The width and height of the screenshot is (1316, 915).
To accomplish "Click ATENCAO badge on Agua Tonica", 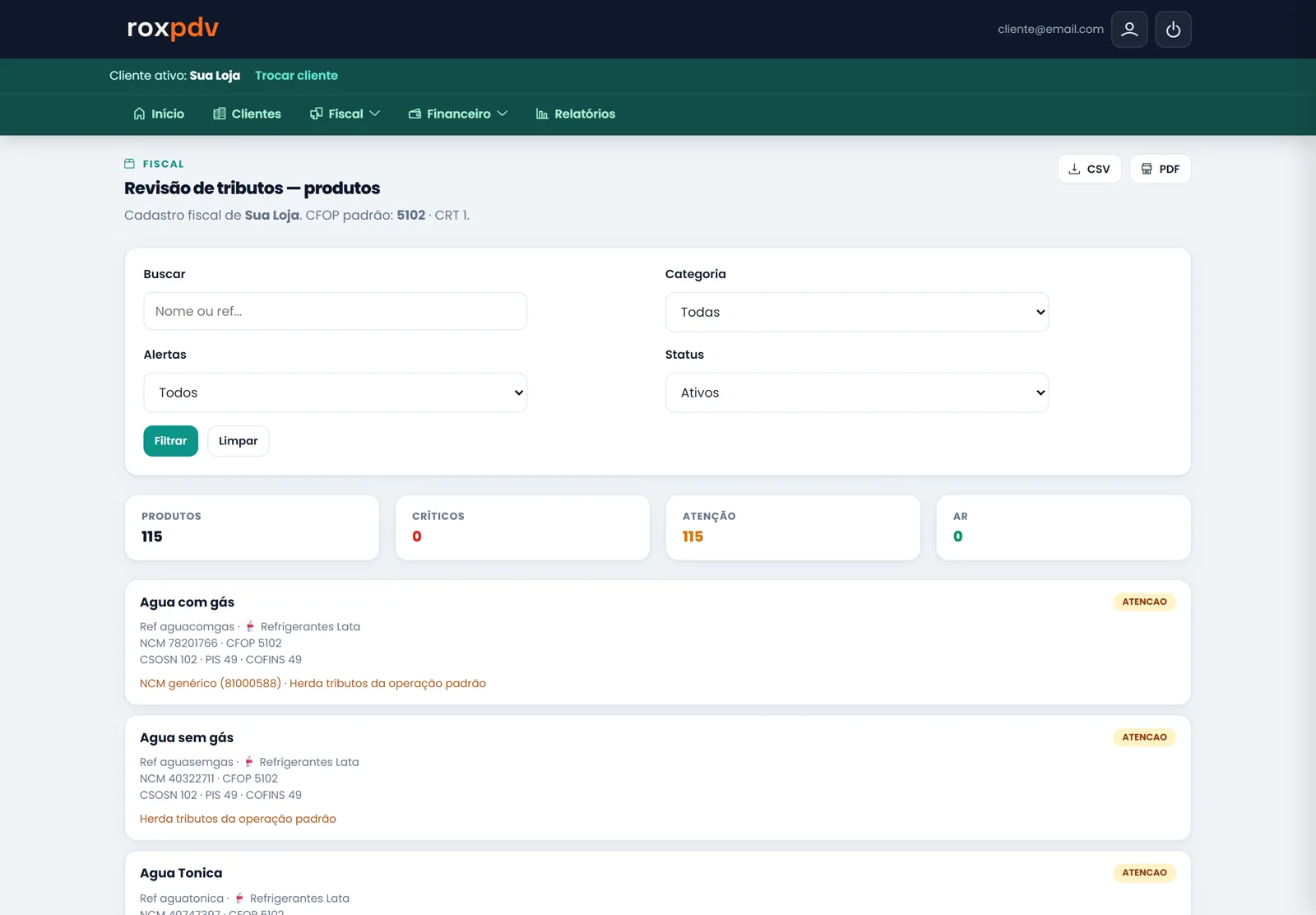I will tap(1144, 872).
